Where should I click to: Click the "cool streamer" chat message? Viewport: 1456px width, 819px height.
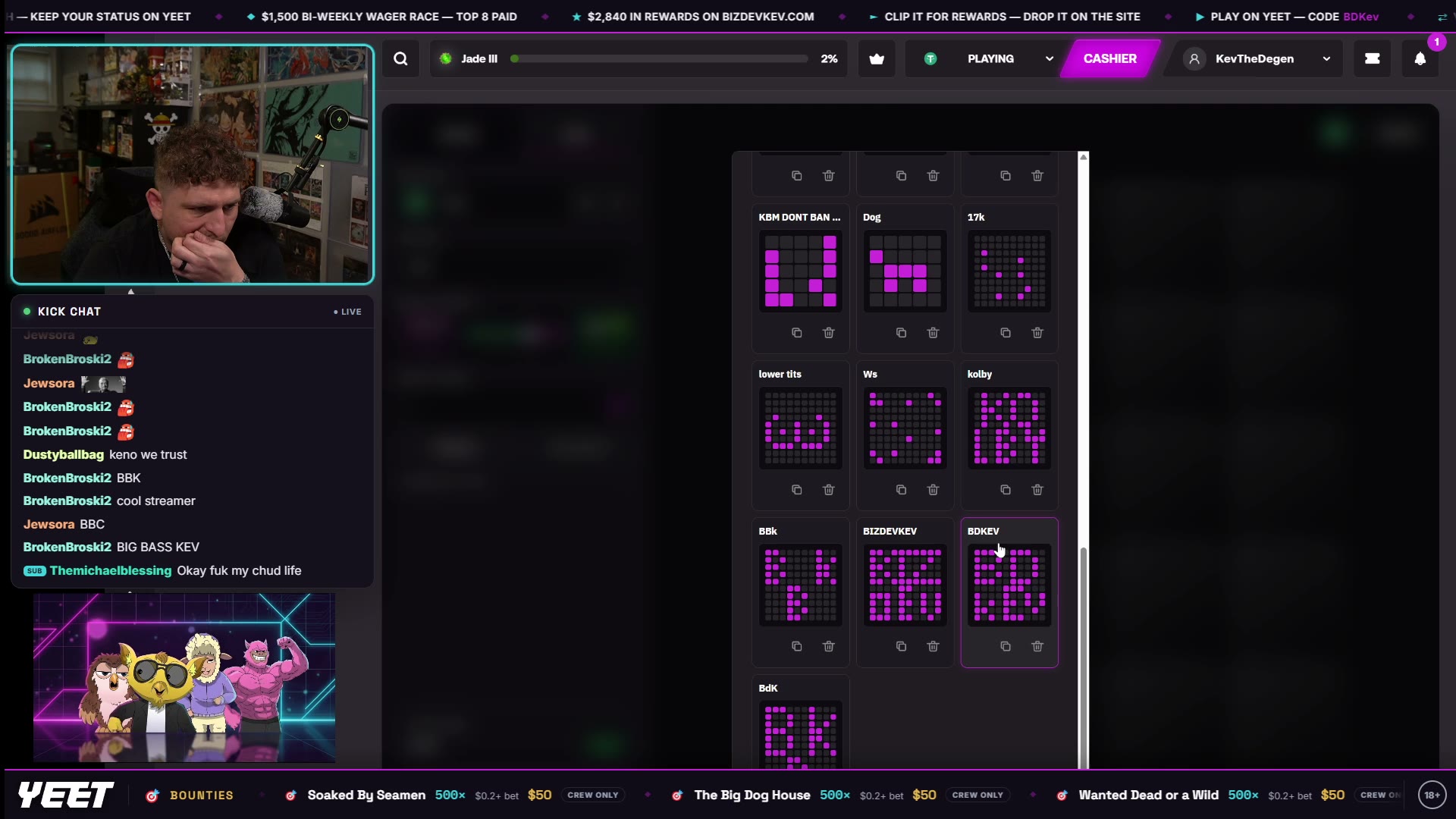[x=156, y=501]
